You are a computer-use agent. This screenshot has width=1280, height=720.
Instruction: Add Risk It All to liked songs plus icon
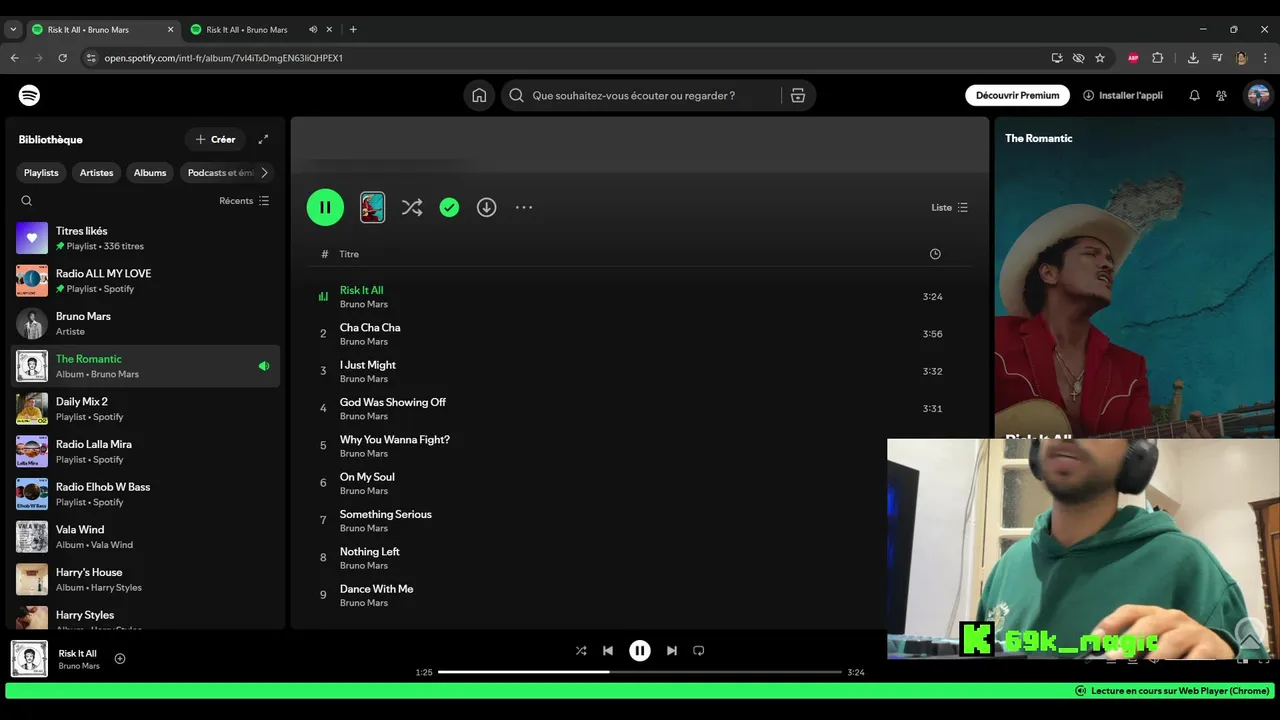pos(120,658)
